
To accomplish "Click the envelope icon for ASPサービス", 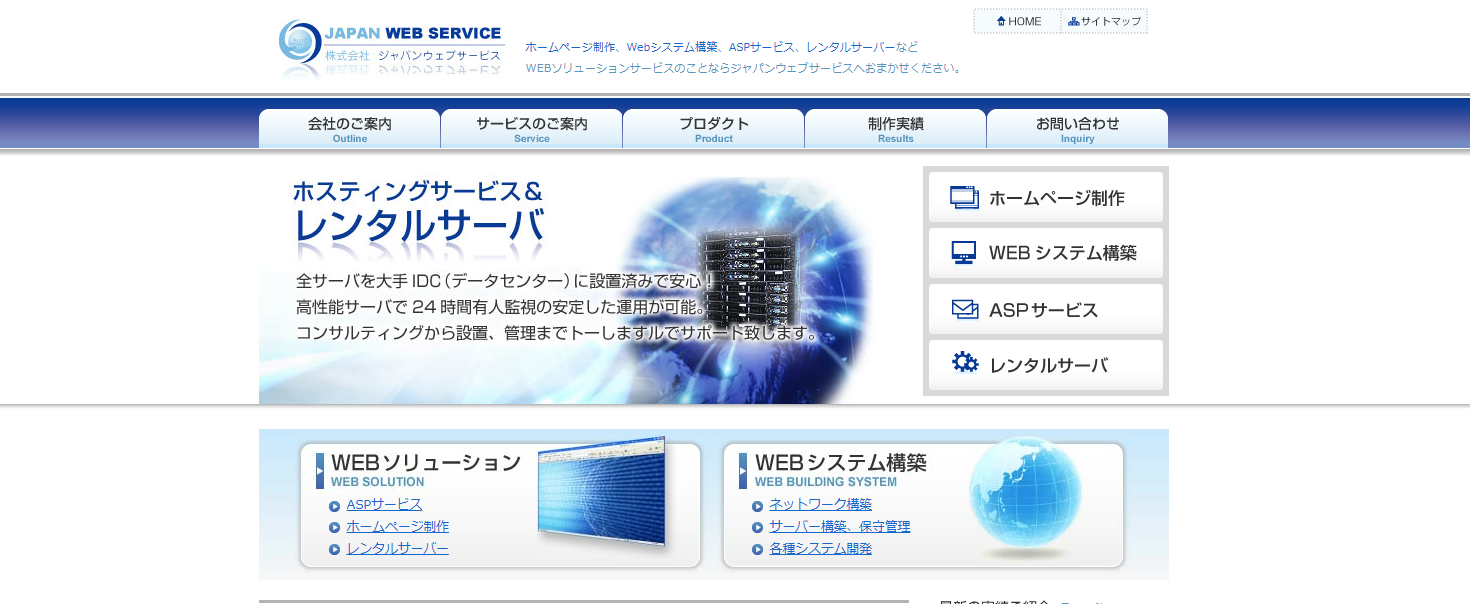I will tap(964, 309).
